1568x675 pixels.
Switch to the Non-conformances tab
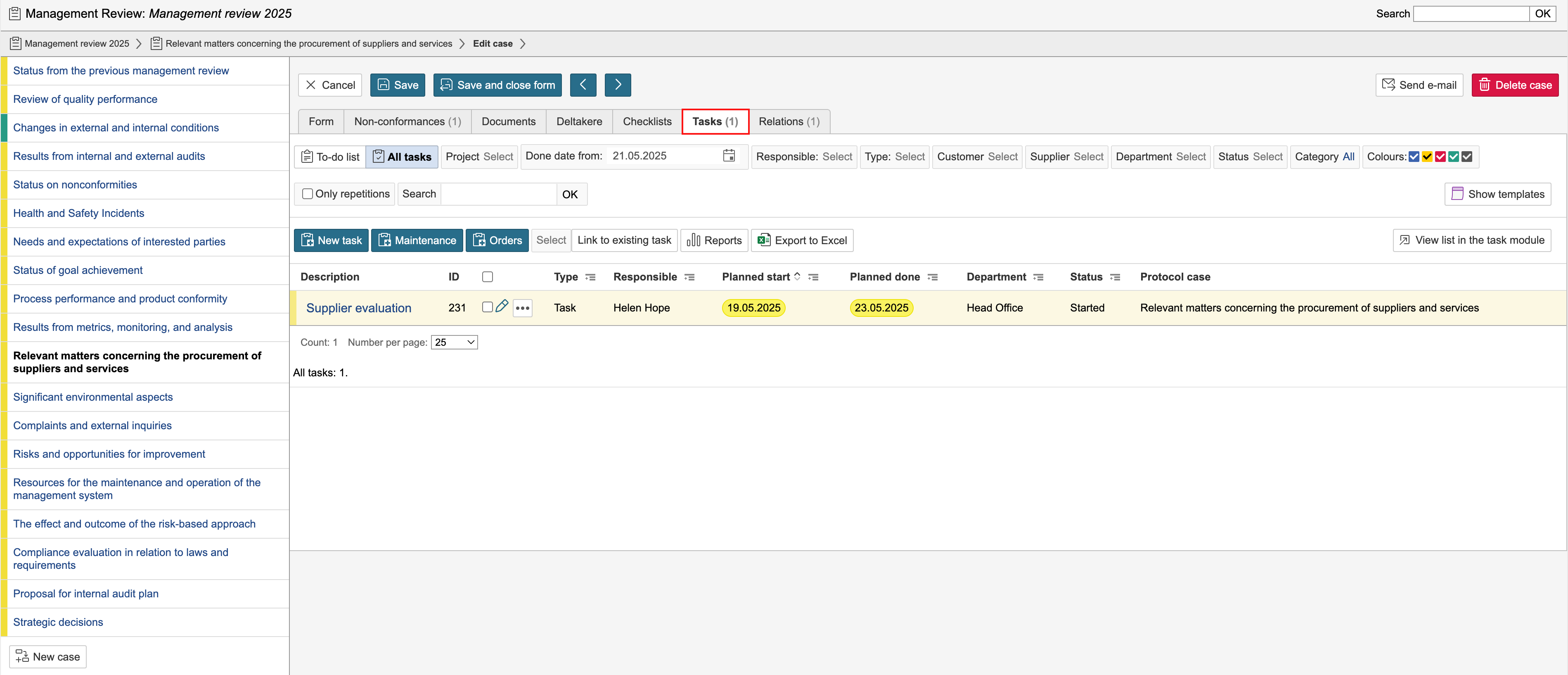[x=407, y=121]
